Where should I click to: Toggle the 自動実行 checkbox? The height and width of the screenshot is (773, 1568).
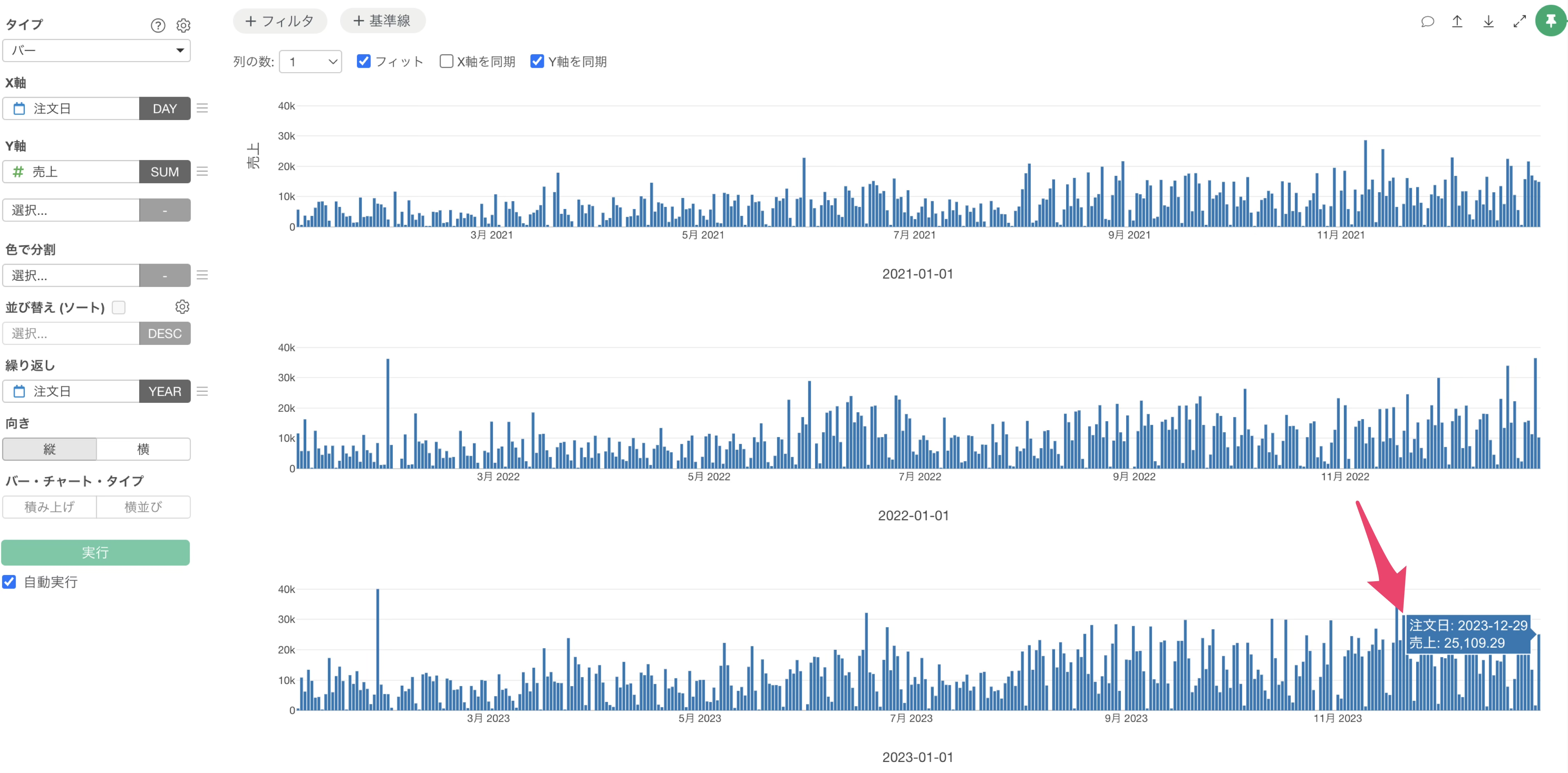[x=9, y=582]
